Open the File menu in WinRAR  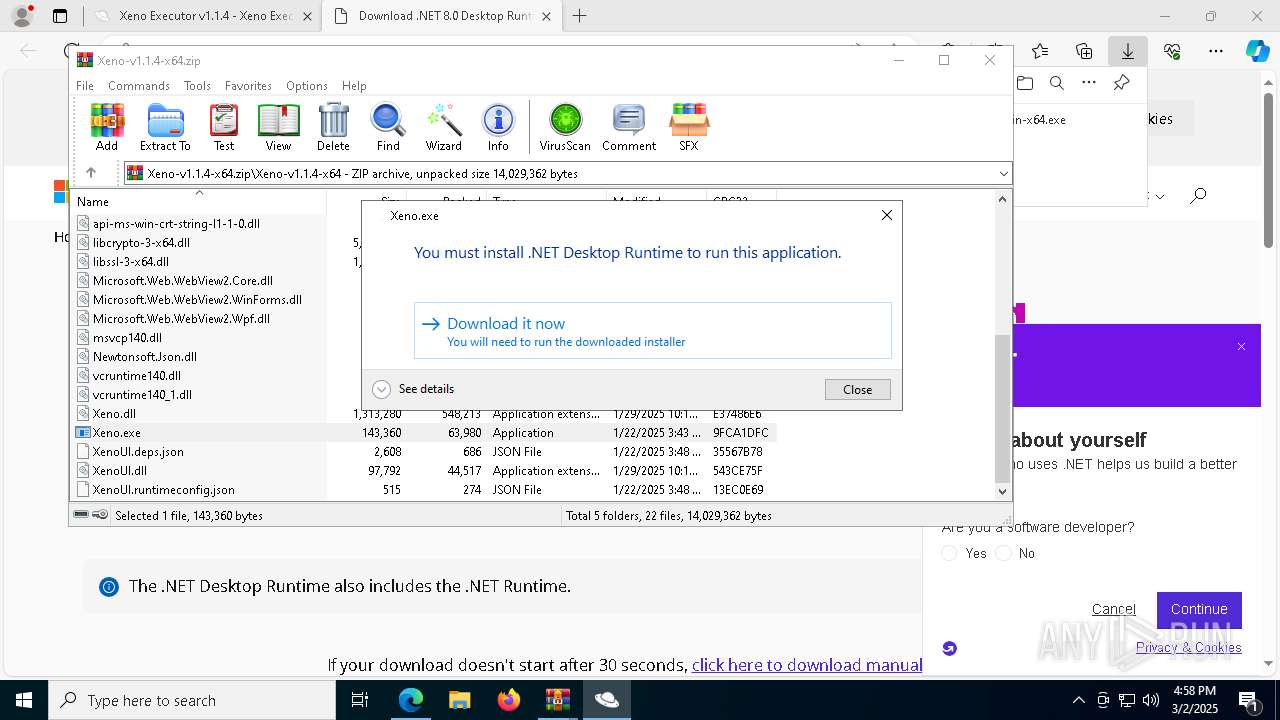85,86
